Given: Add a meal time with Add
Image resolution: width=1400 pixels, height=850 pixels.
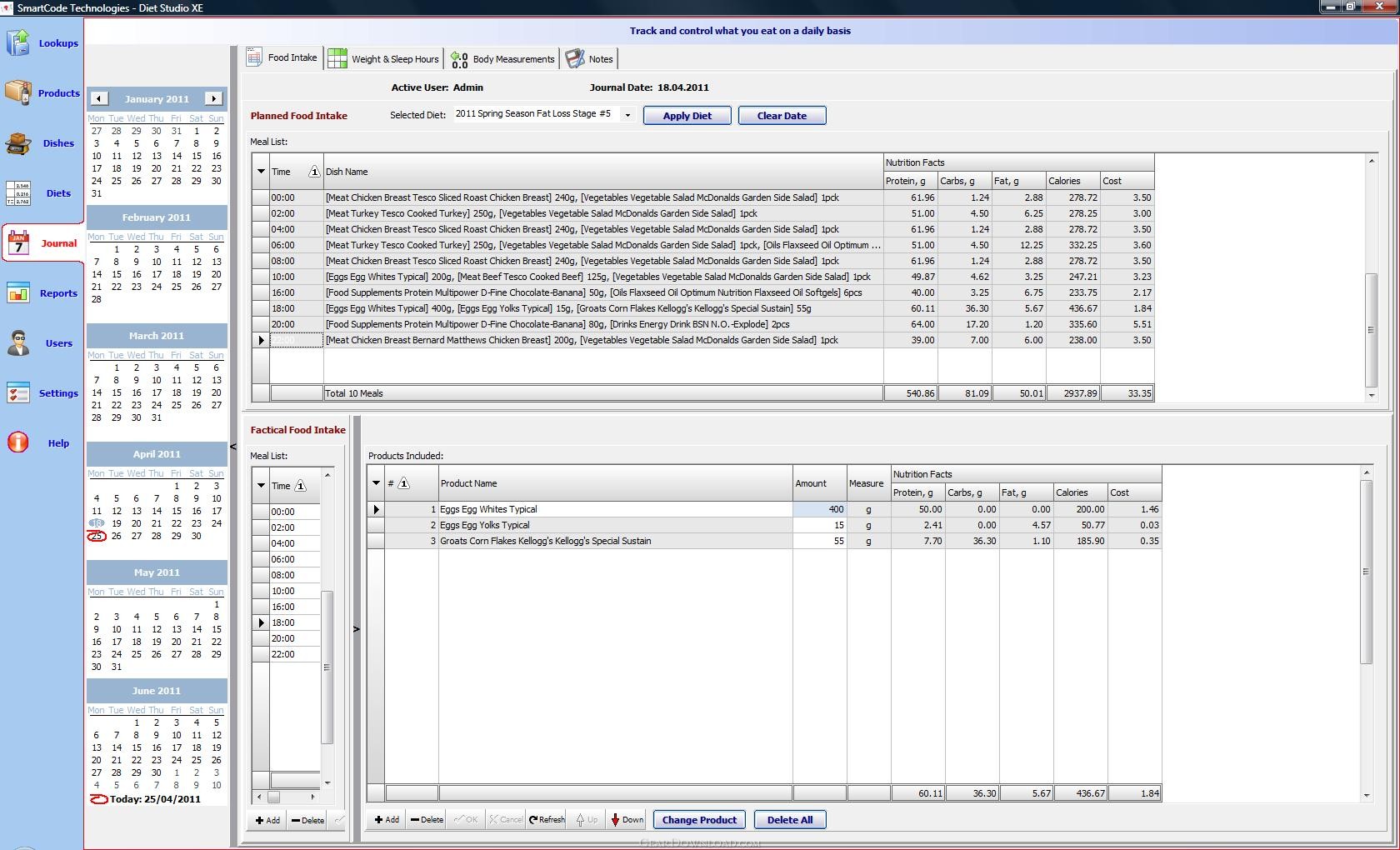Looking at the screenshot, I should (268, 820).
